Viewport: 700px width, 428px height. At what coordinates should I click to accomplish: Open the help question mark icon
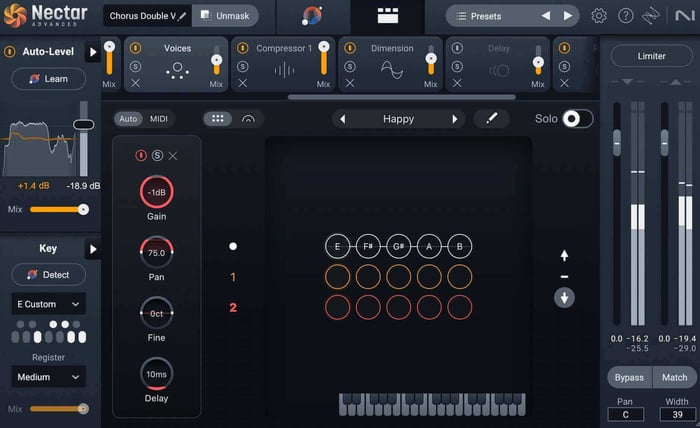pyautogui.click(x=625, y=16)
